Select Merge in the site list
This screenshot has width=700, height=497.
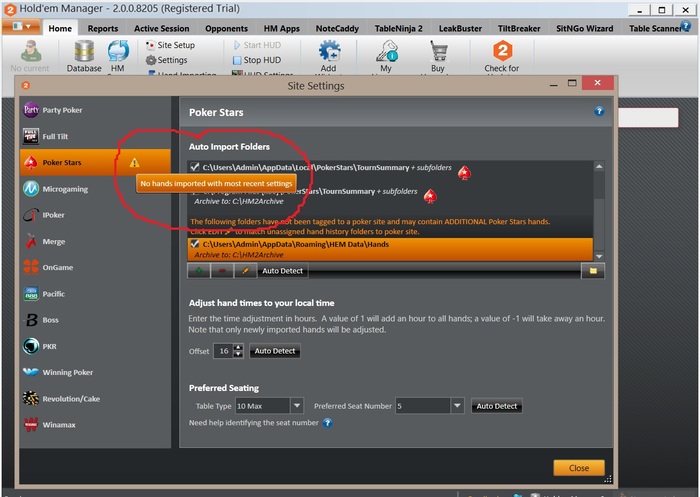coord(95,242)
